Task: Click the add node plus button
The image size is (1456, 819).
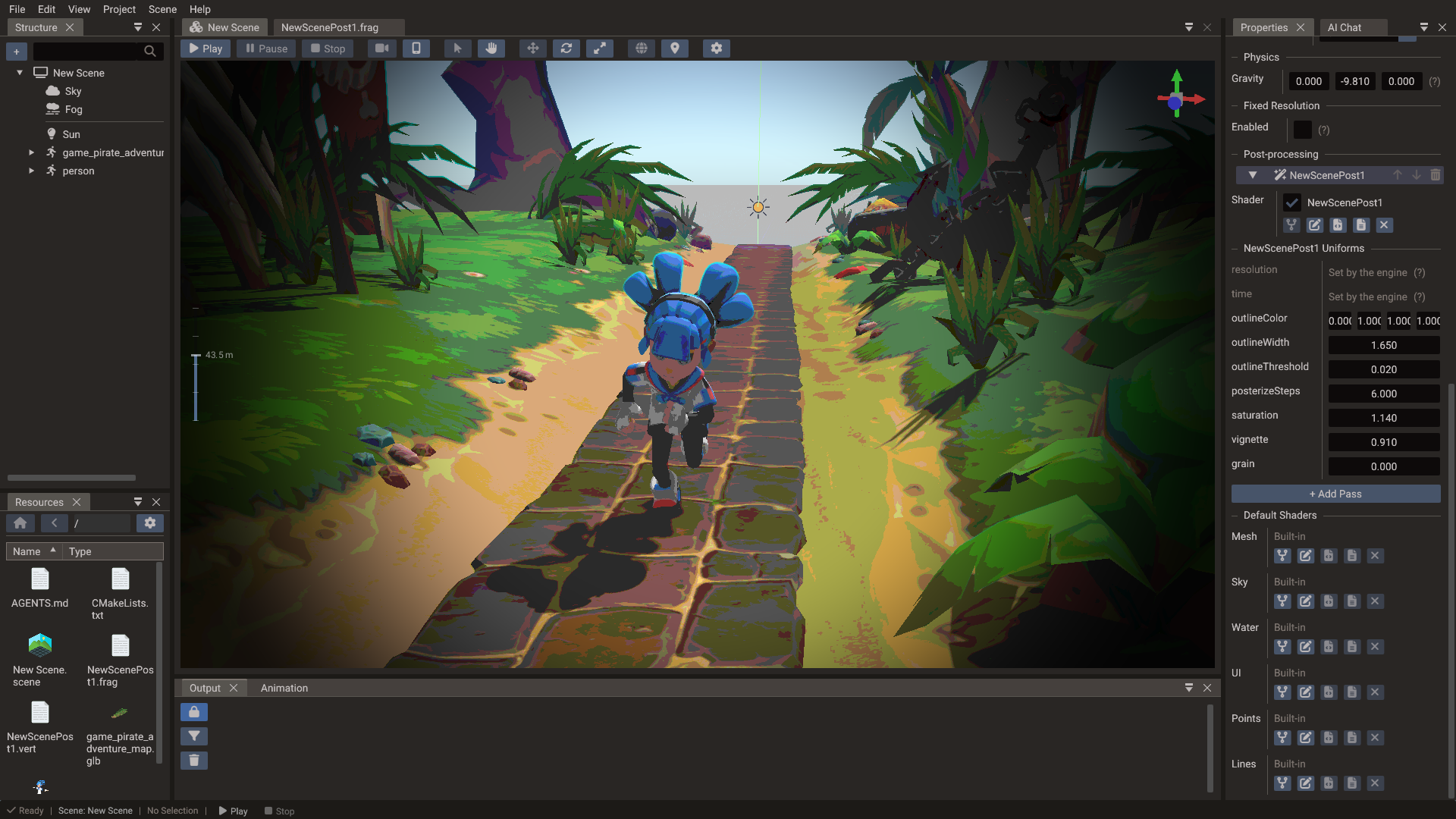Action: pos(17,52)
